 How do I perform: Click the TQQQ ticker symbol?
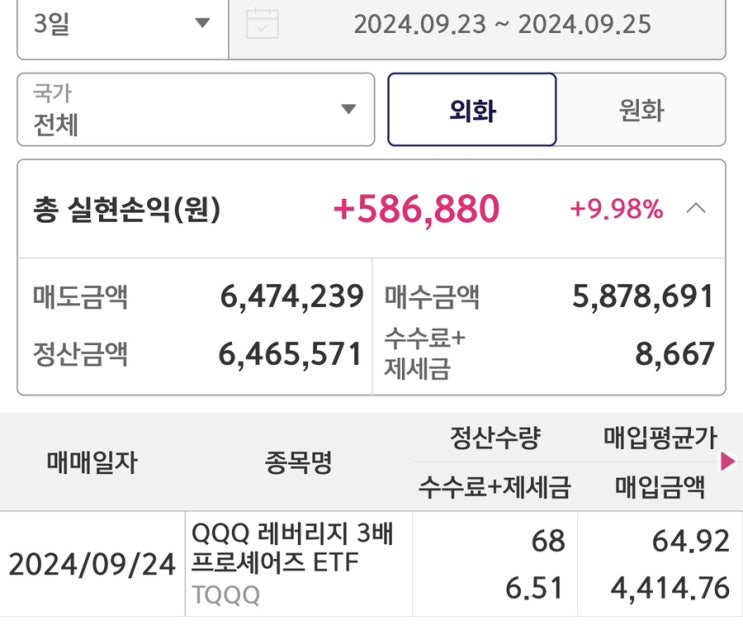pos(225,595)
